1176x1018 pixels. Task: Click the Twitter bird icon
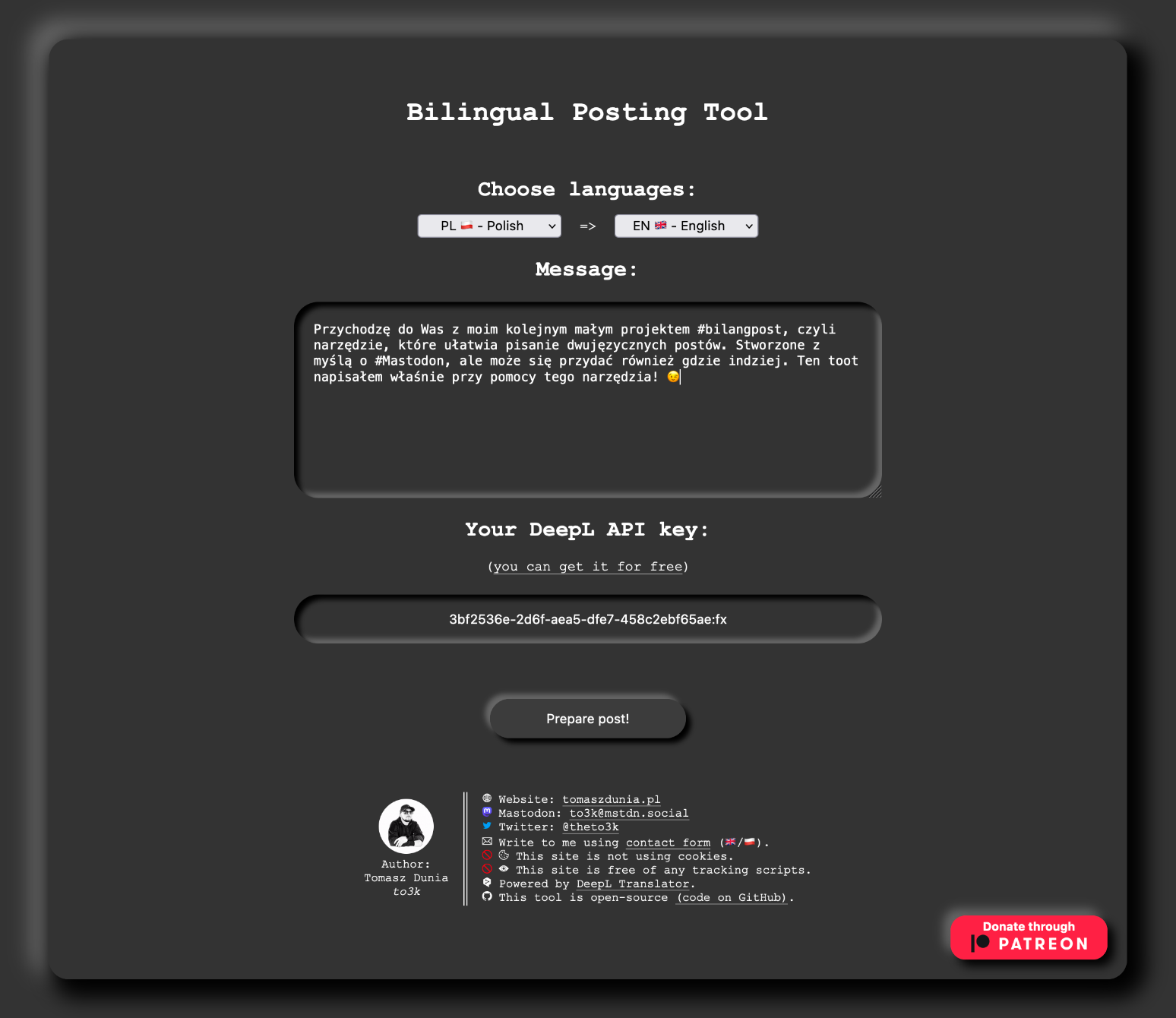coord(487,826)
